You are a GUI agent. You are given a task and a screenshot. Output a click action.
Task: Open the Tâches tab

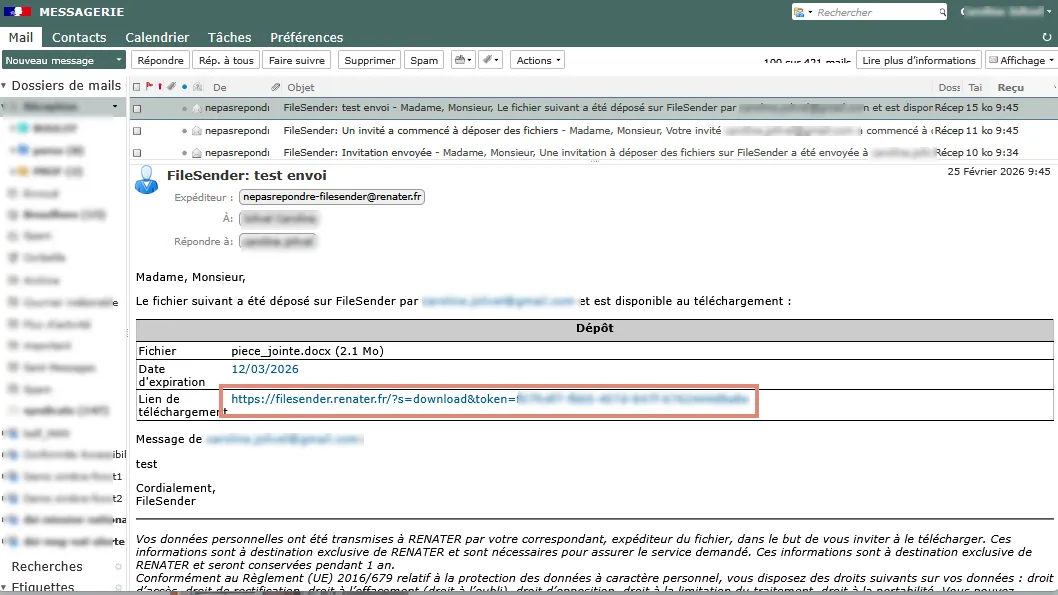pos(229,37)
